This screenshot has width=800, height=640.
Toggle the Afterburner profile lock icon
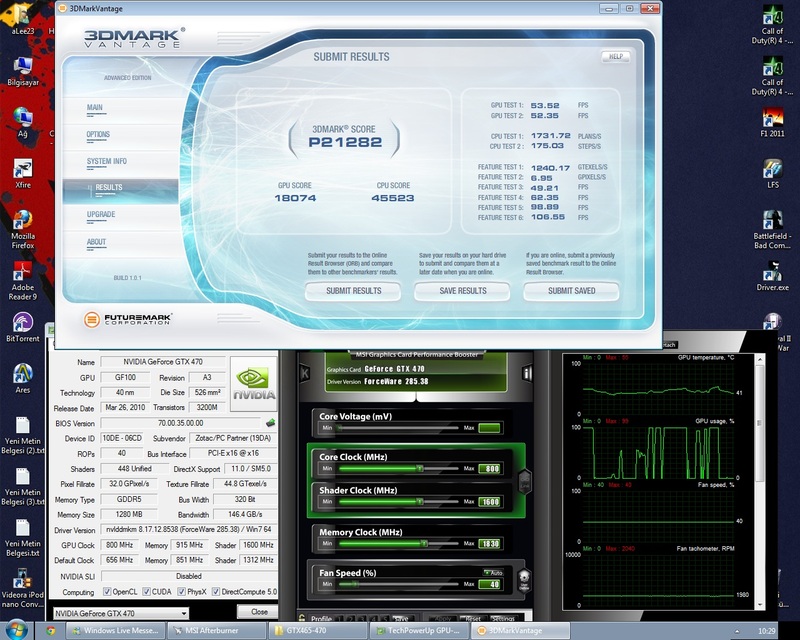(302, 618)
